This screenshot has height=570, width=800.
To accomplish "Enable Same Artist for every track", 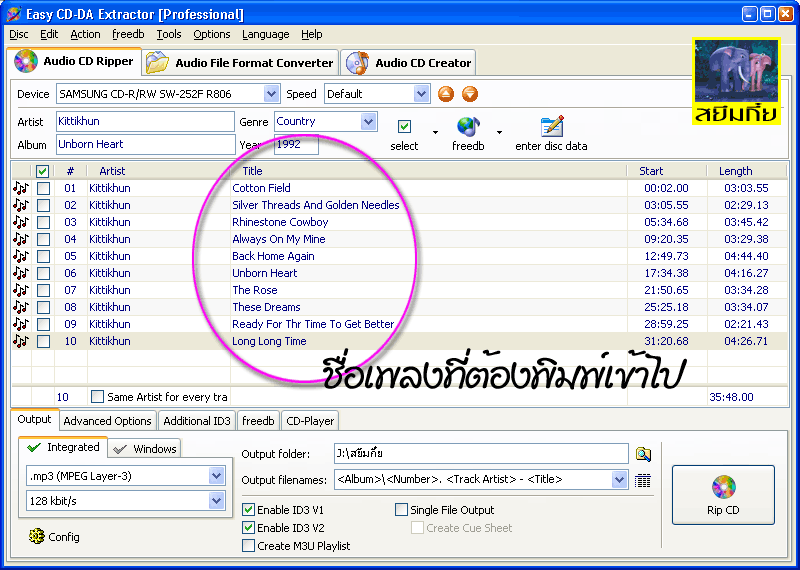I will point(97,396).
